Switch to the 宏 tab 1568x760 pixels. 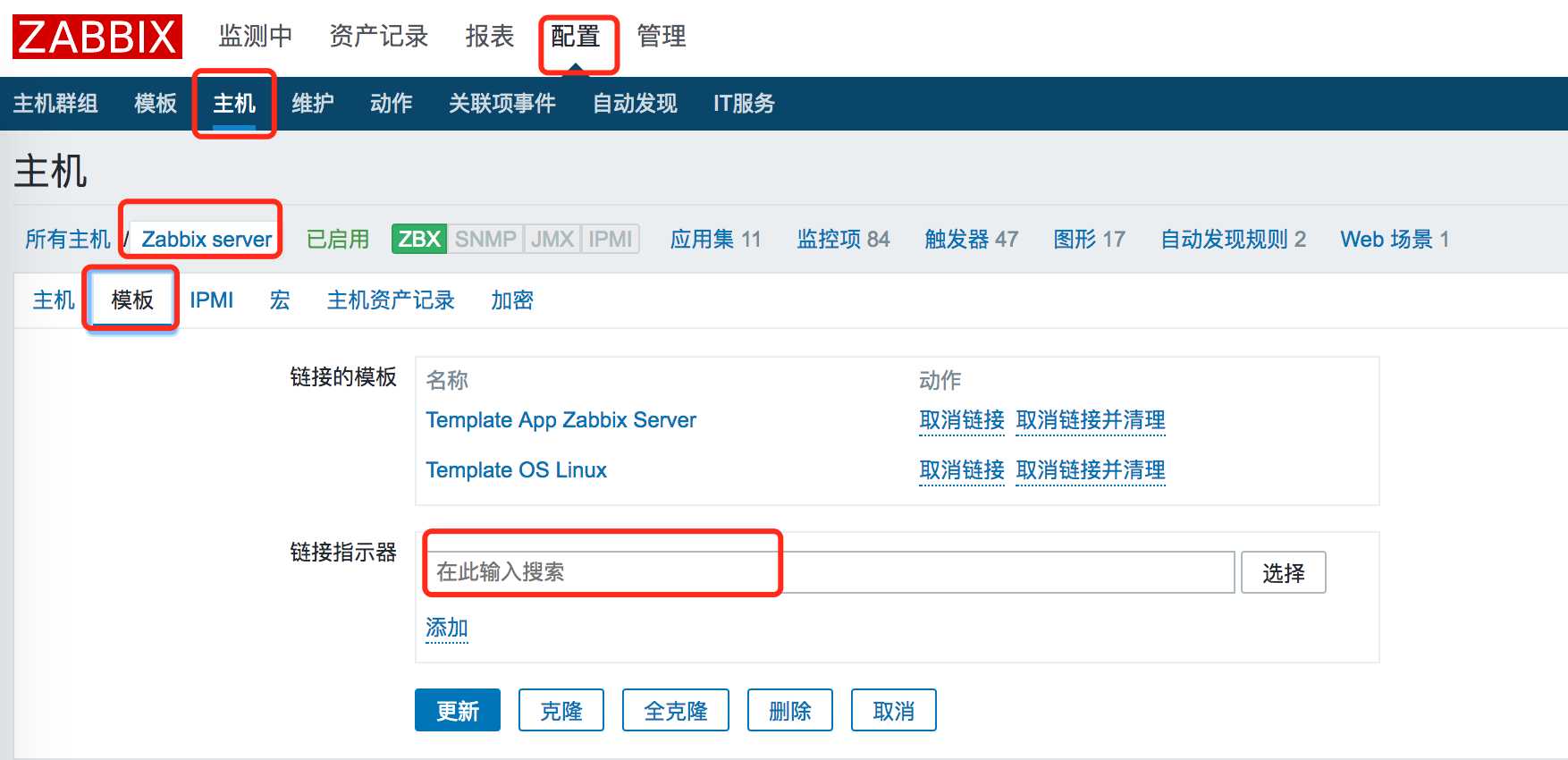click(280, 300)
